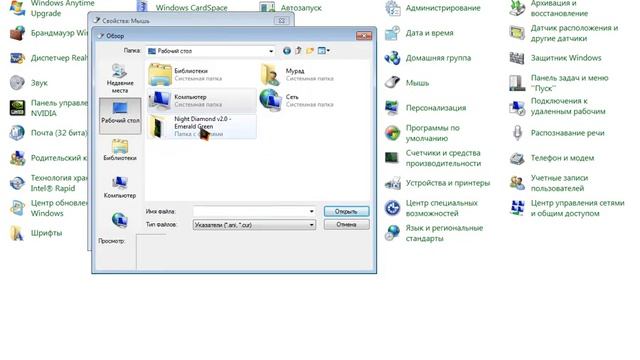Viewport: 640px width, 360px height.
Task: Open the view menu icon in toolbar
Action: click(x=323, y=51)
